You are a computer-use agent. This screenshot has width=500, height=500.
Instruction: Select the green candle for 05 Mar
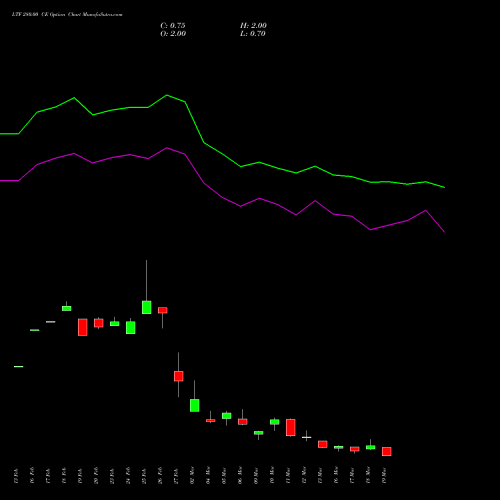[227, 416]
